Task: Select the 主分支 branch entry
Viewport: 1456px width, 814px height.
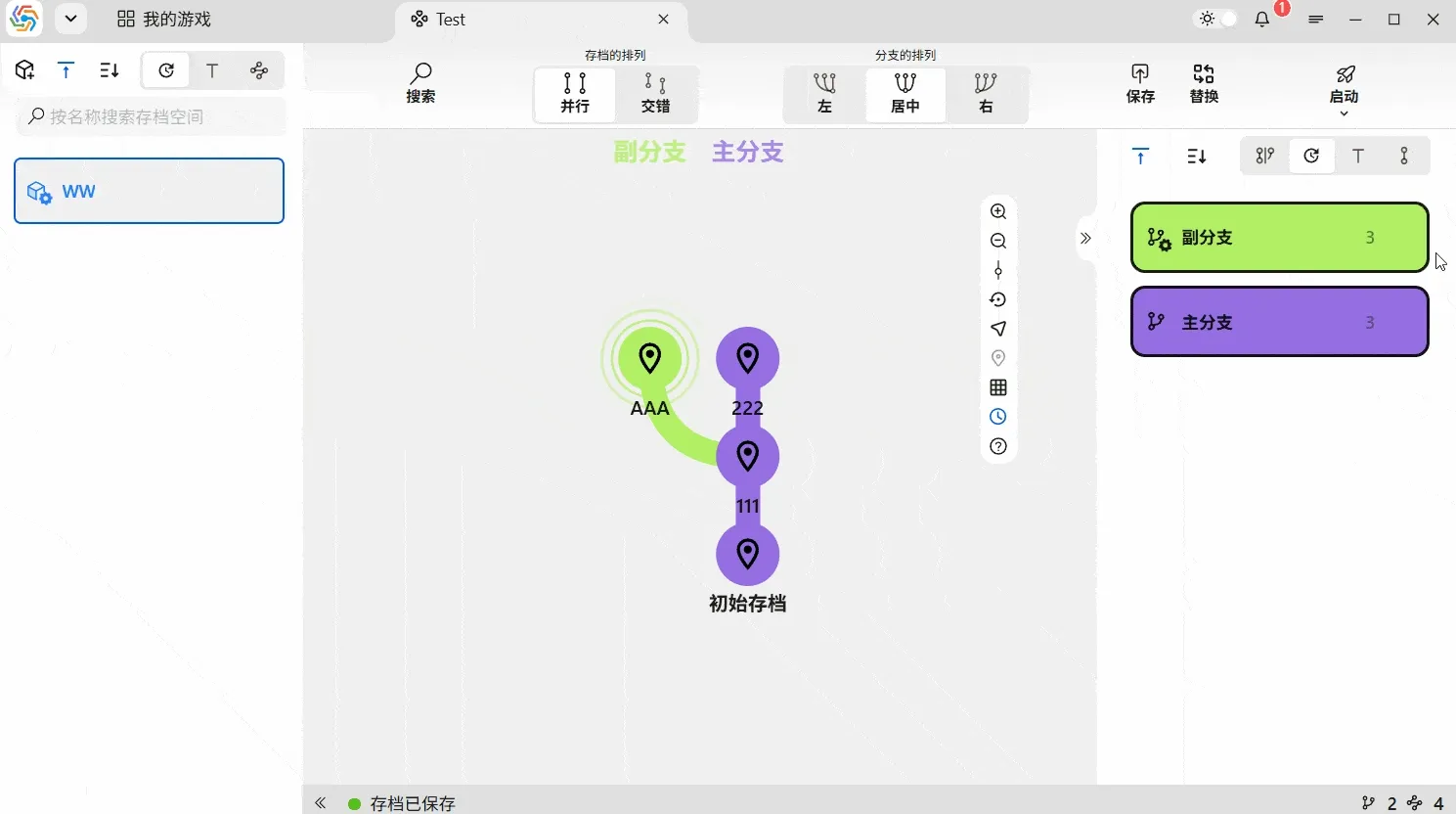Action: click(1279, 321)
